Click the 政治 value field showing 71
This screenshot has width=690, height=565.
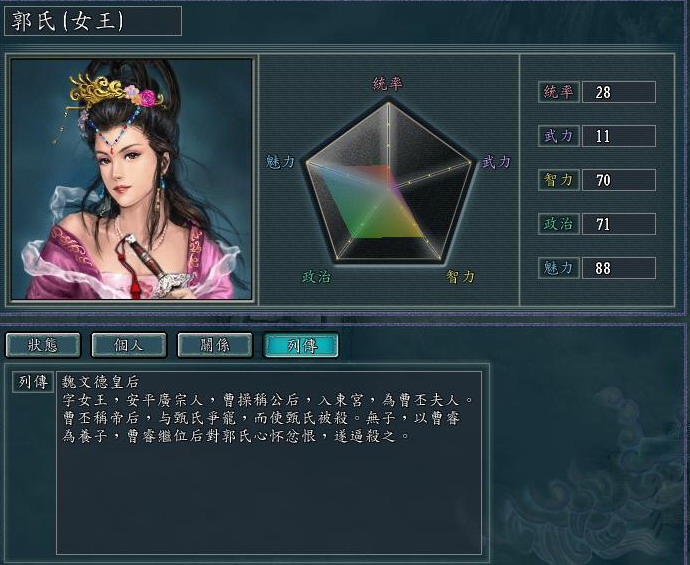pos(619,224)
